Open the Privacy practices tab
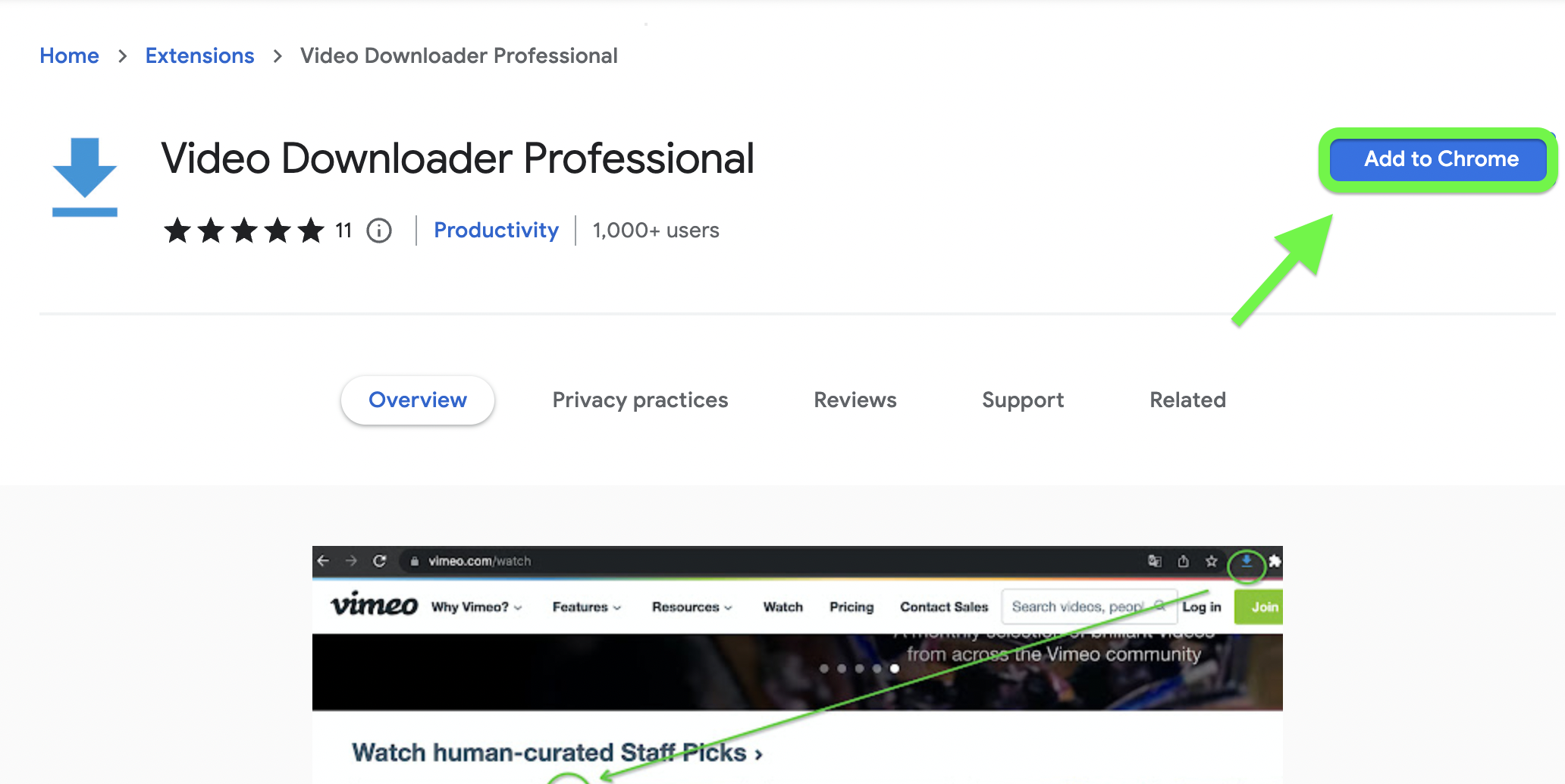Image resolution: width=1565 pixels, height=784 pixels. point(640,400)
